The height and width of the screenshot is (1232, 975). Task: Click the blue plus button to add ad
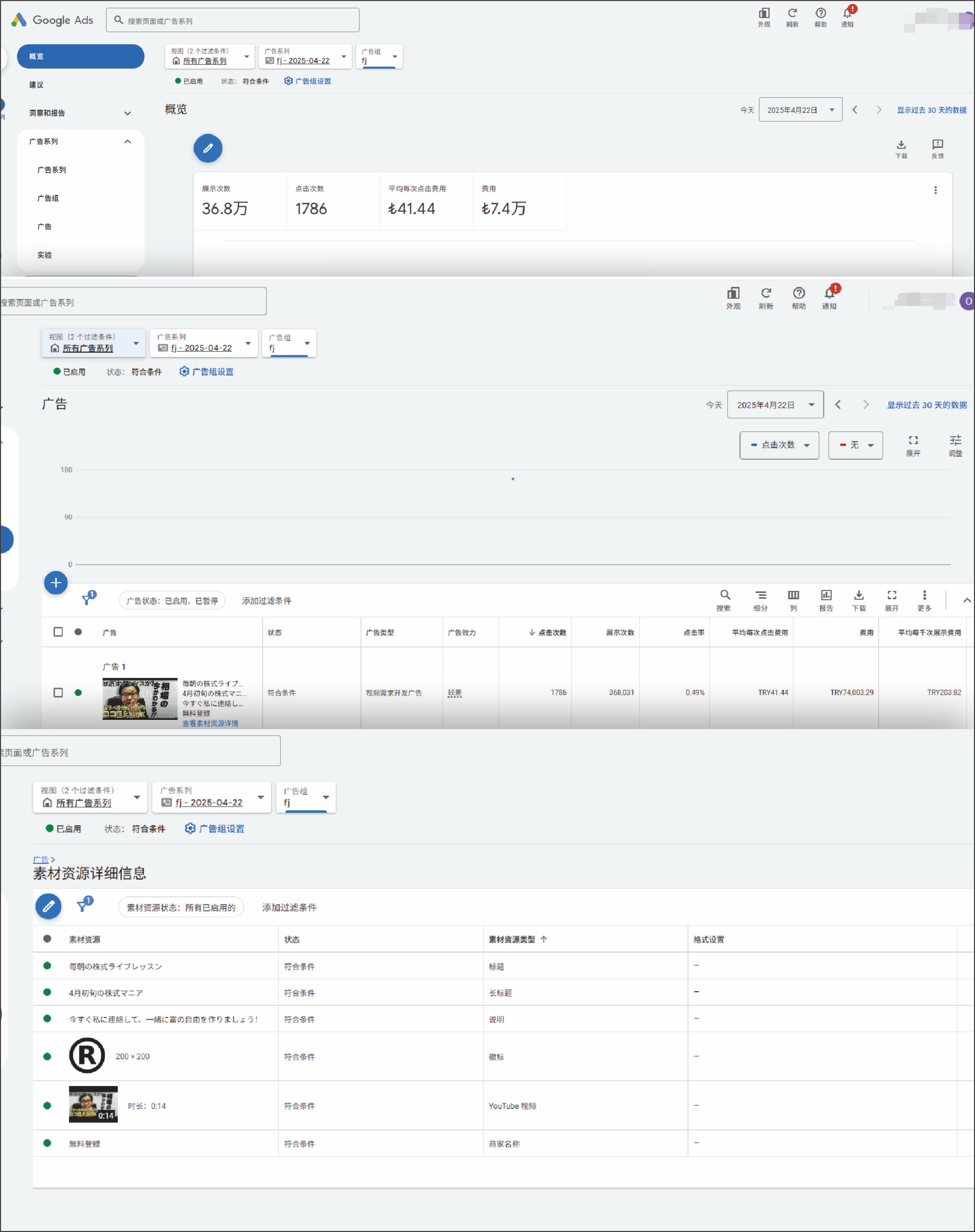(56, 583)
